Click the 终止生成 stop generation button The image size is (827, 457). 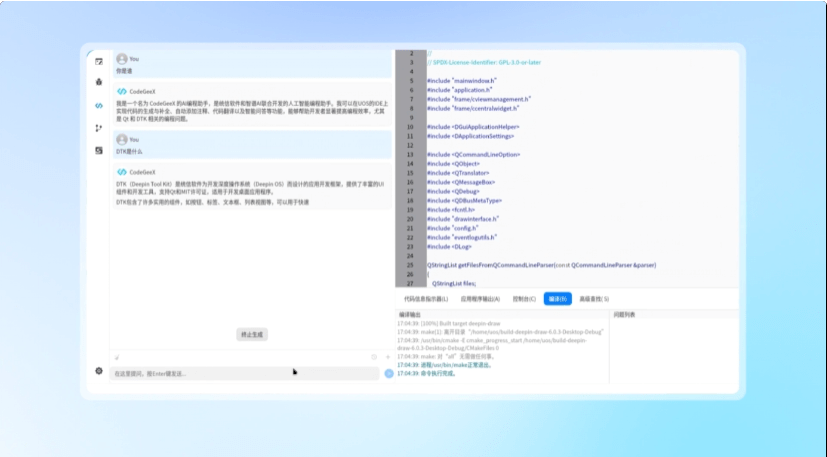[x=252, y=335]
